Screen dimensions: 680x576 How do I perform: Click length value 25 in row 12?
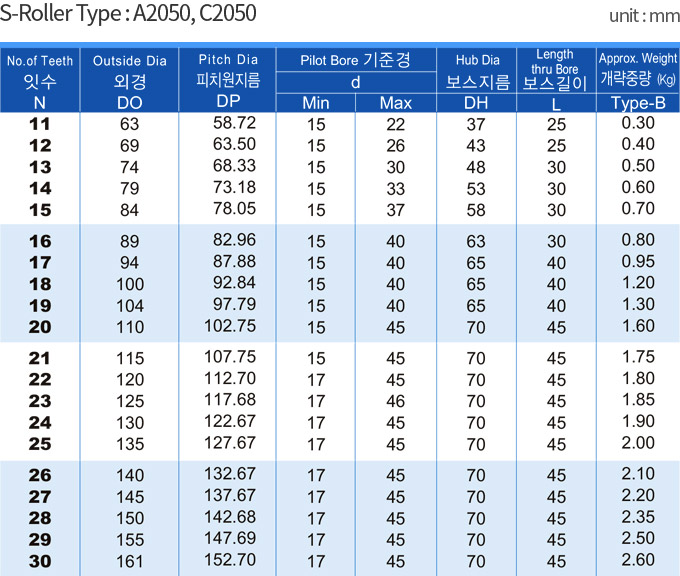(556, 146)
